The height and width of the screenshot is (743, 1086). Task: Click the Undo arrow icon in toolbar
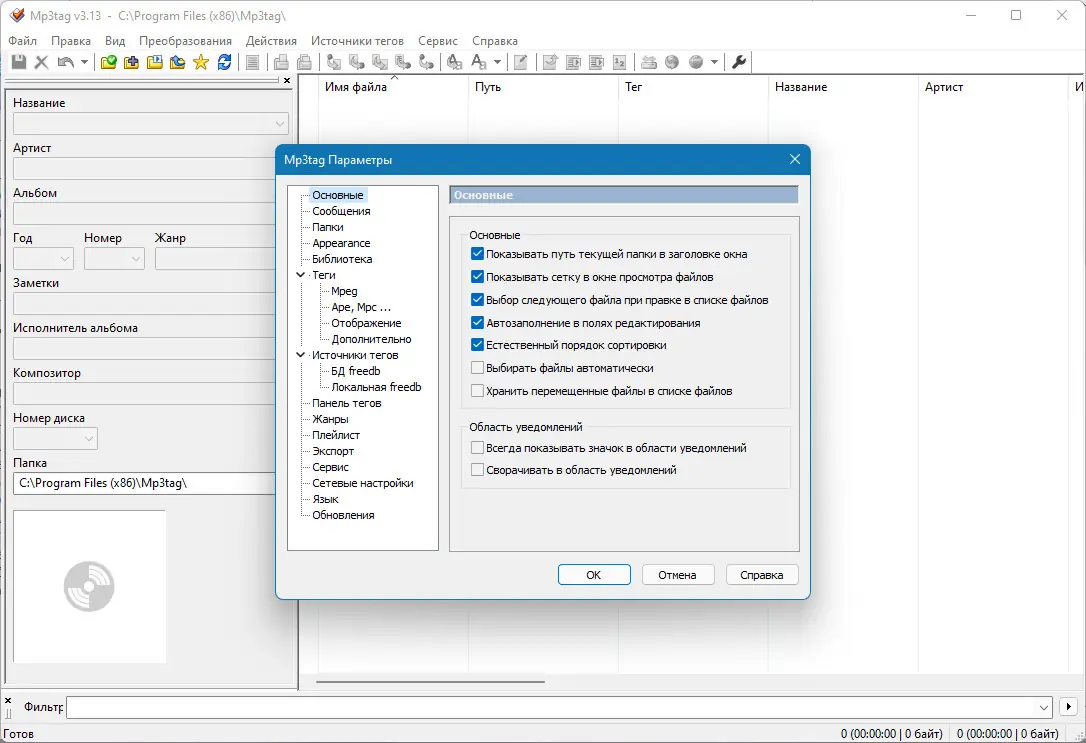coord(66,62)
